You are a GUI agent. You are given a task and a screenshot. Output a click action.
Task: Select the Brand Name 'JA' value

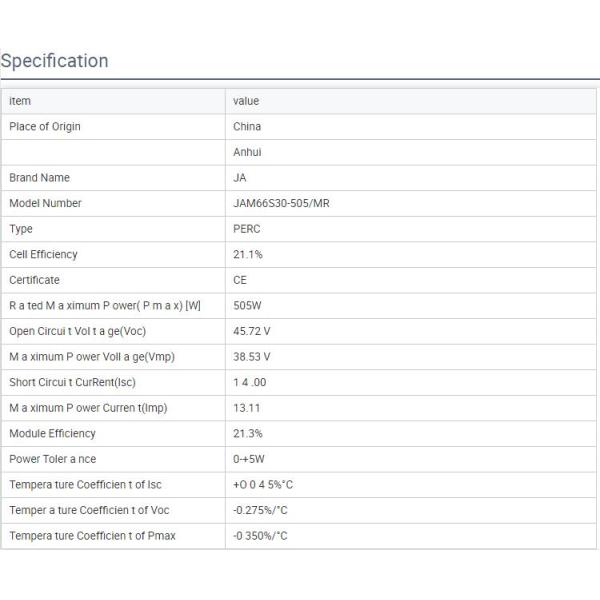(x=240, y=178)
